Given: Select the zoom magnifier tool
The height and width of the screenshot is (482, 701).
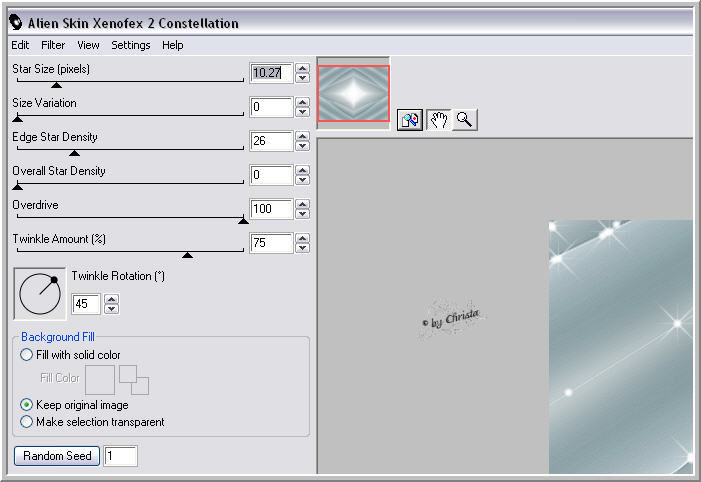Looking at the screenshot, I should 464,120.
